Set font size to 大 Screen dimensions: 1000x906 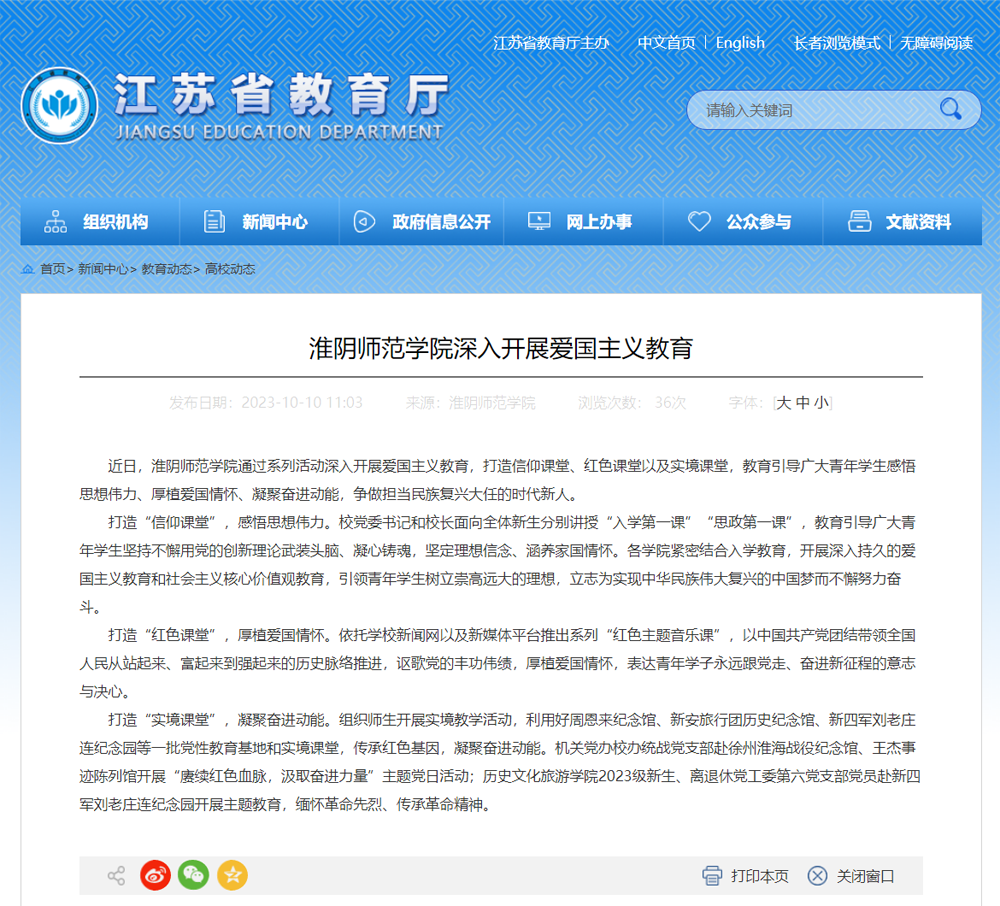784,402
